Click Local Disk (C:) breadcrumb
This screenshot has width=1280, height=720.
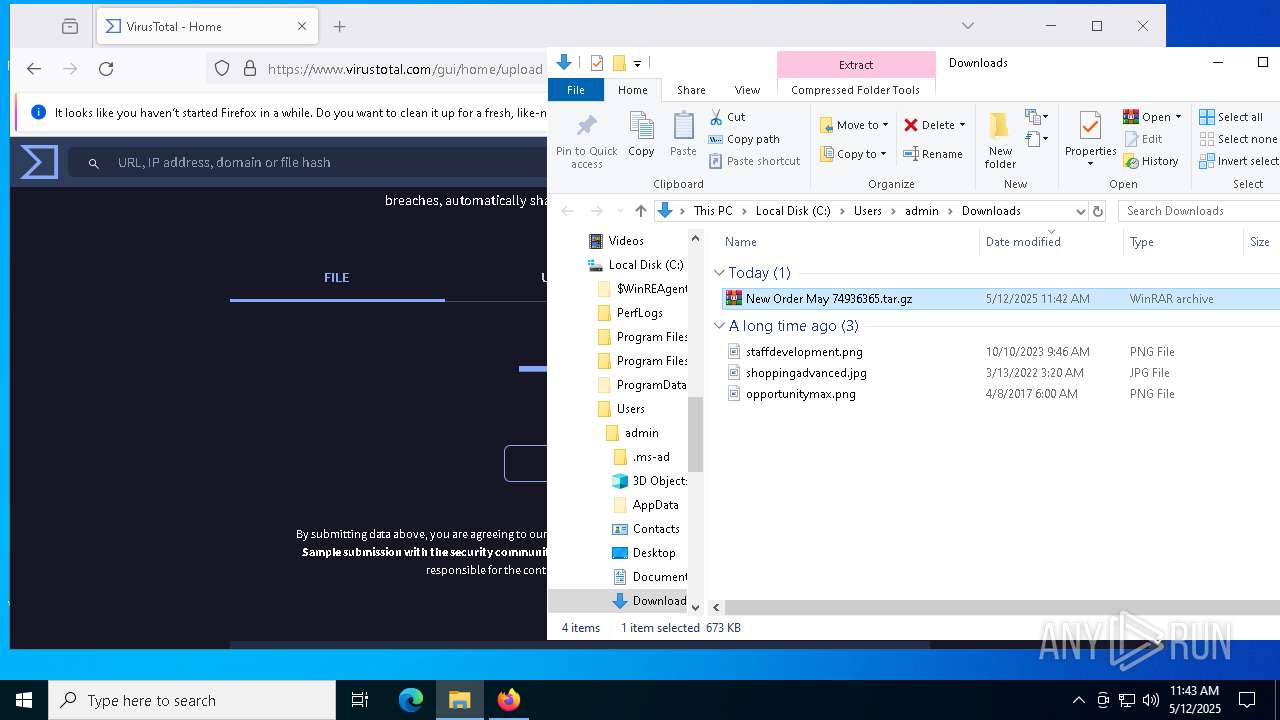[793, 211]
